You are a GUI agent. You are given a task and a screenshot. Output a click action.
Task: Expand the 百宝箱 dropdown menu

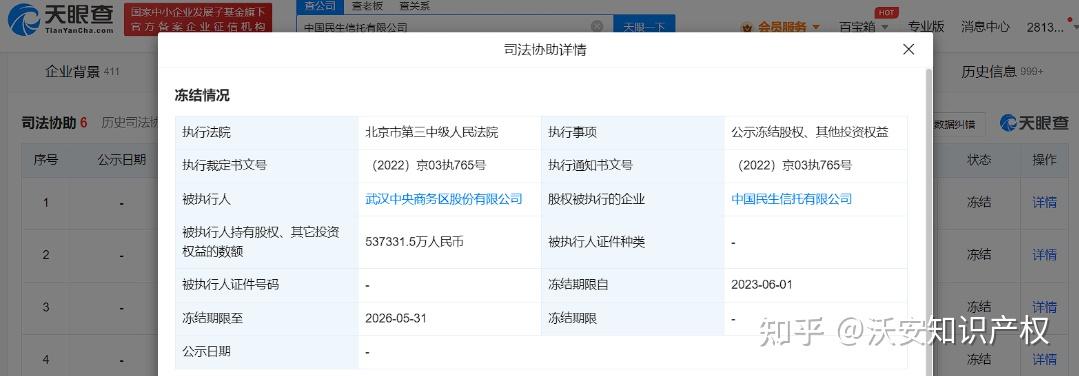pos(864,27)
